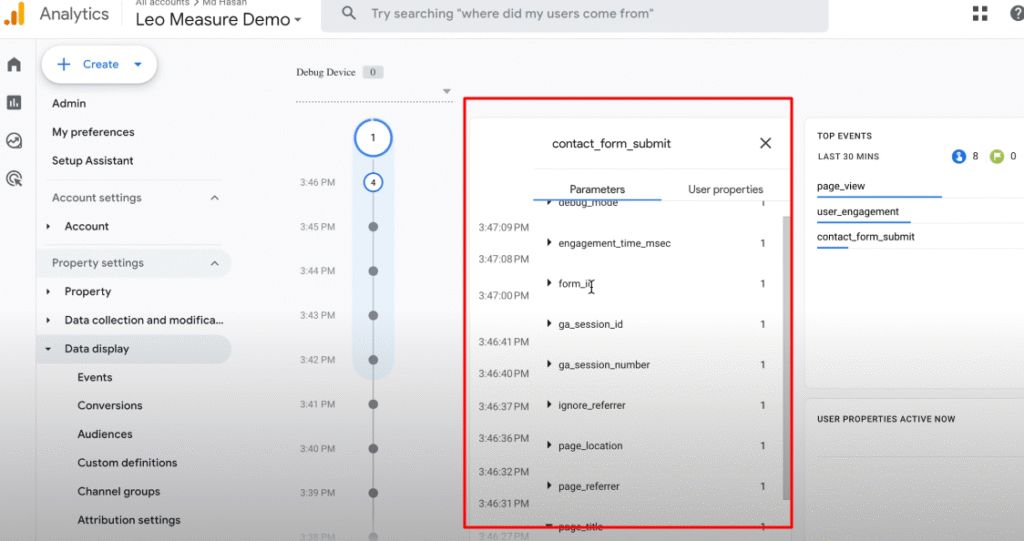Viewport: 1024px width, 541px height.
Task: Click the contact_form_submit top event
Action: (865, 237)
